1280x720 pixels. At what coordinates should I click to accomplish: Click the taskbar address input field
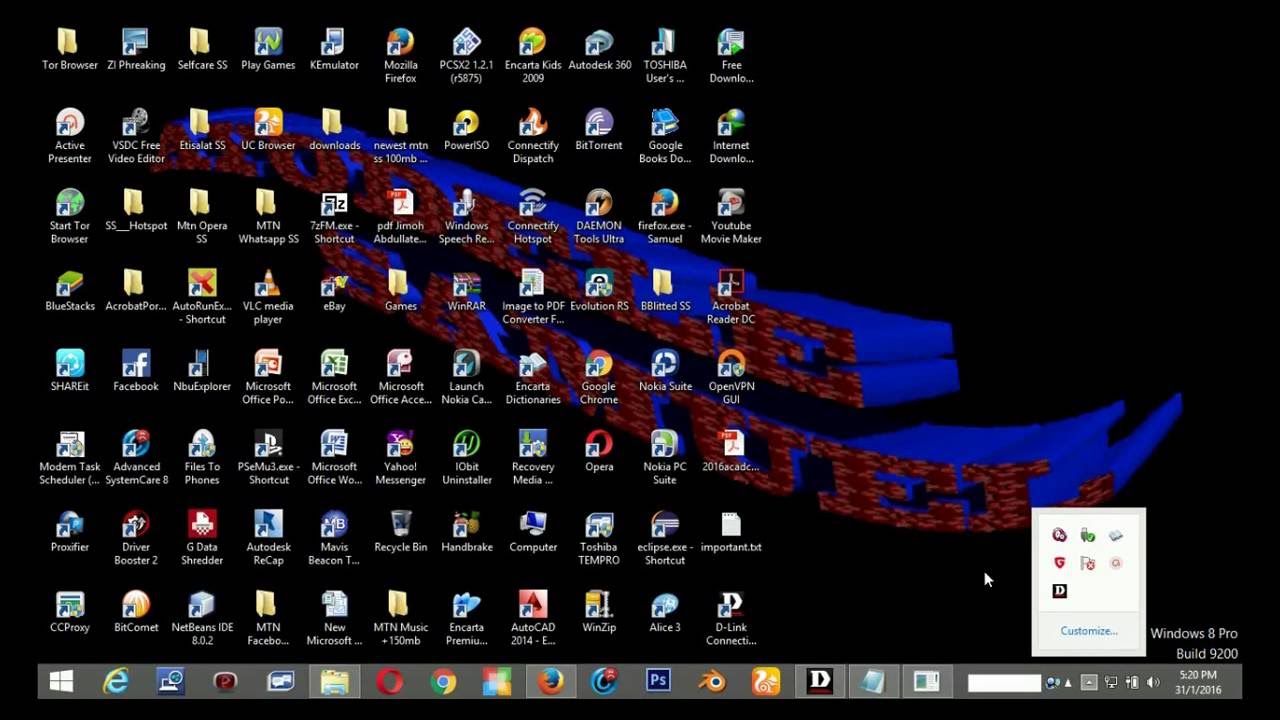[1004, 683]
